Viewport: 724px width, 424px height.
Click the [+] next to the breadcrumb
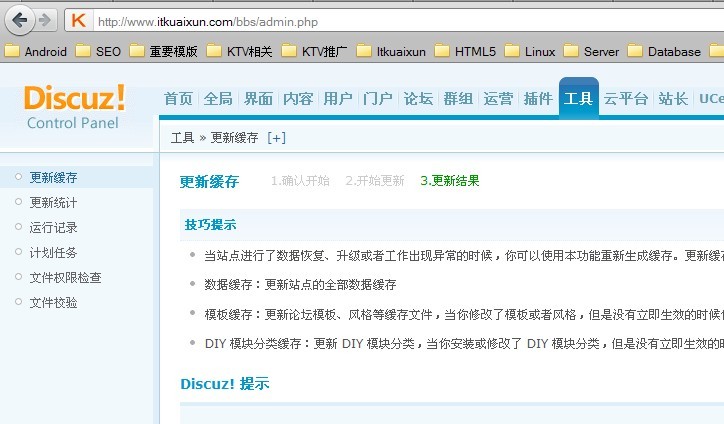276,138
